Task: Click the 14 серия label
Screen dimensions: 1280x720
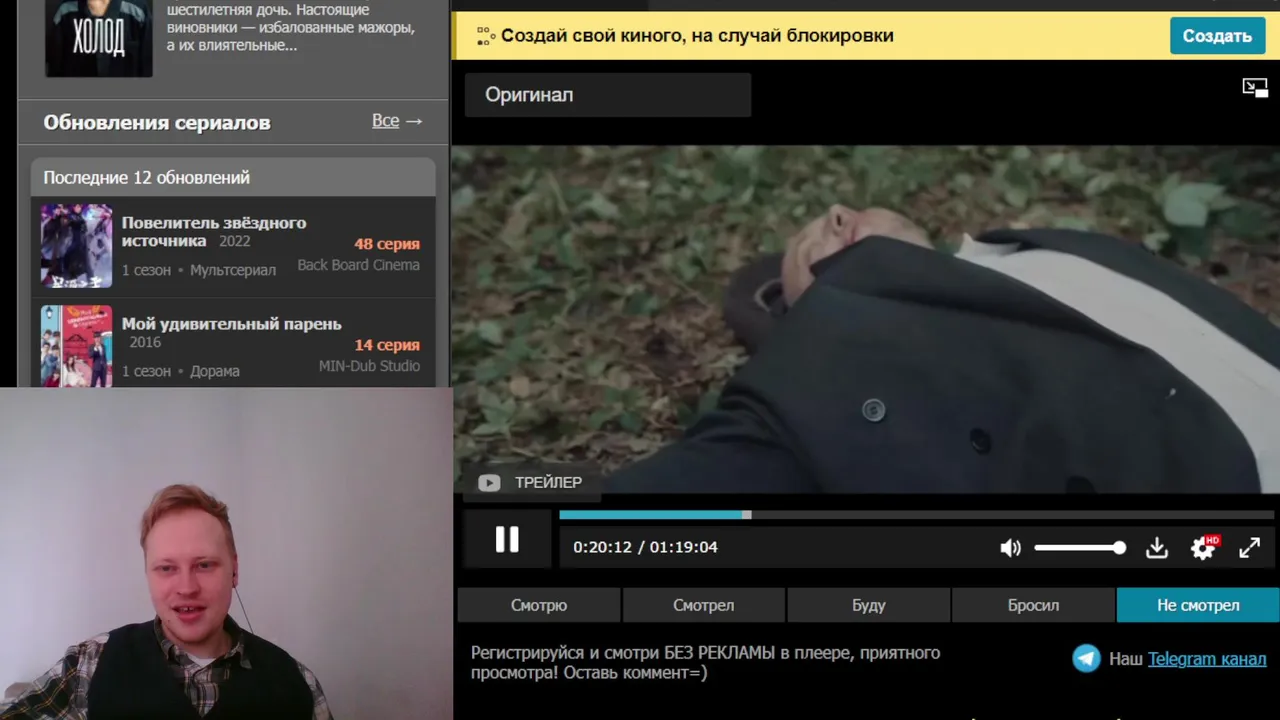Action: (387, 345)
